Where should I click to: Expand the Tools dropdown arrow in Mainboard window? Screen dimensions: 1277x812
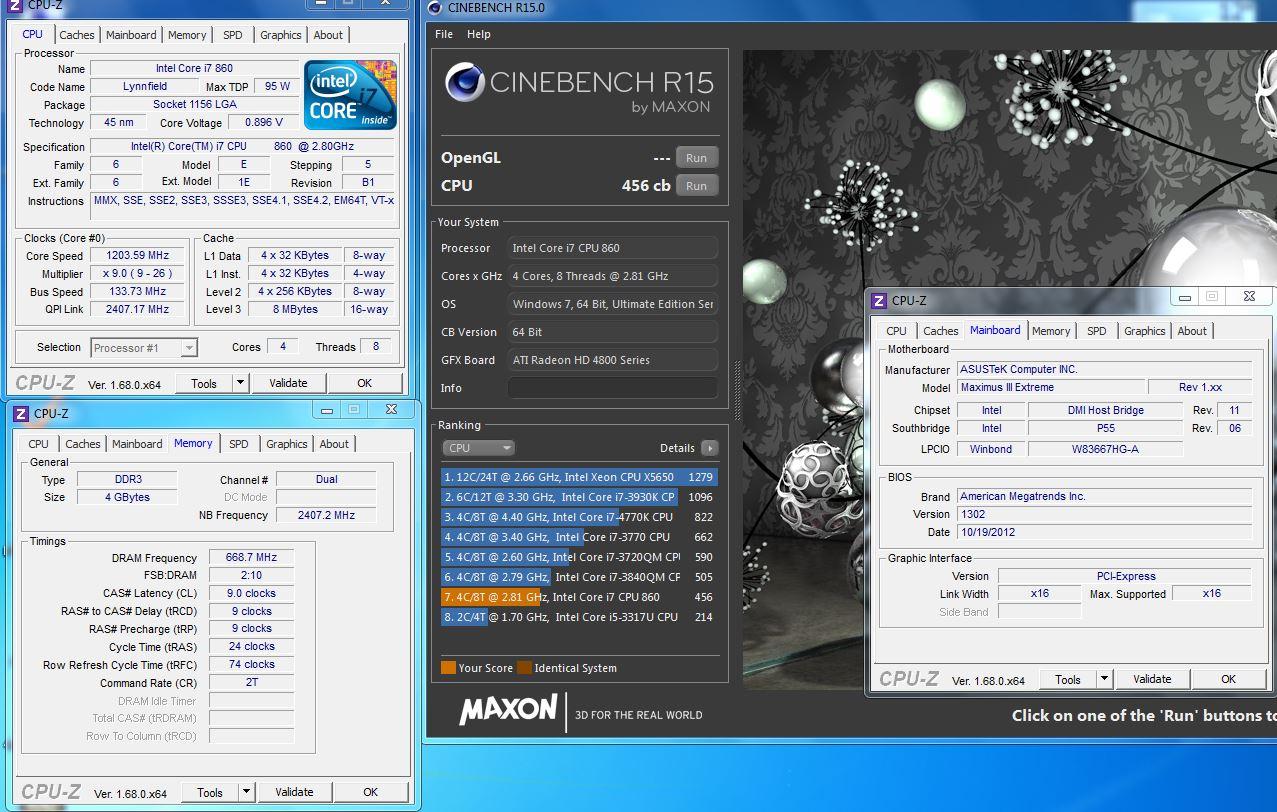1104,679
